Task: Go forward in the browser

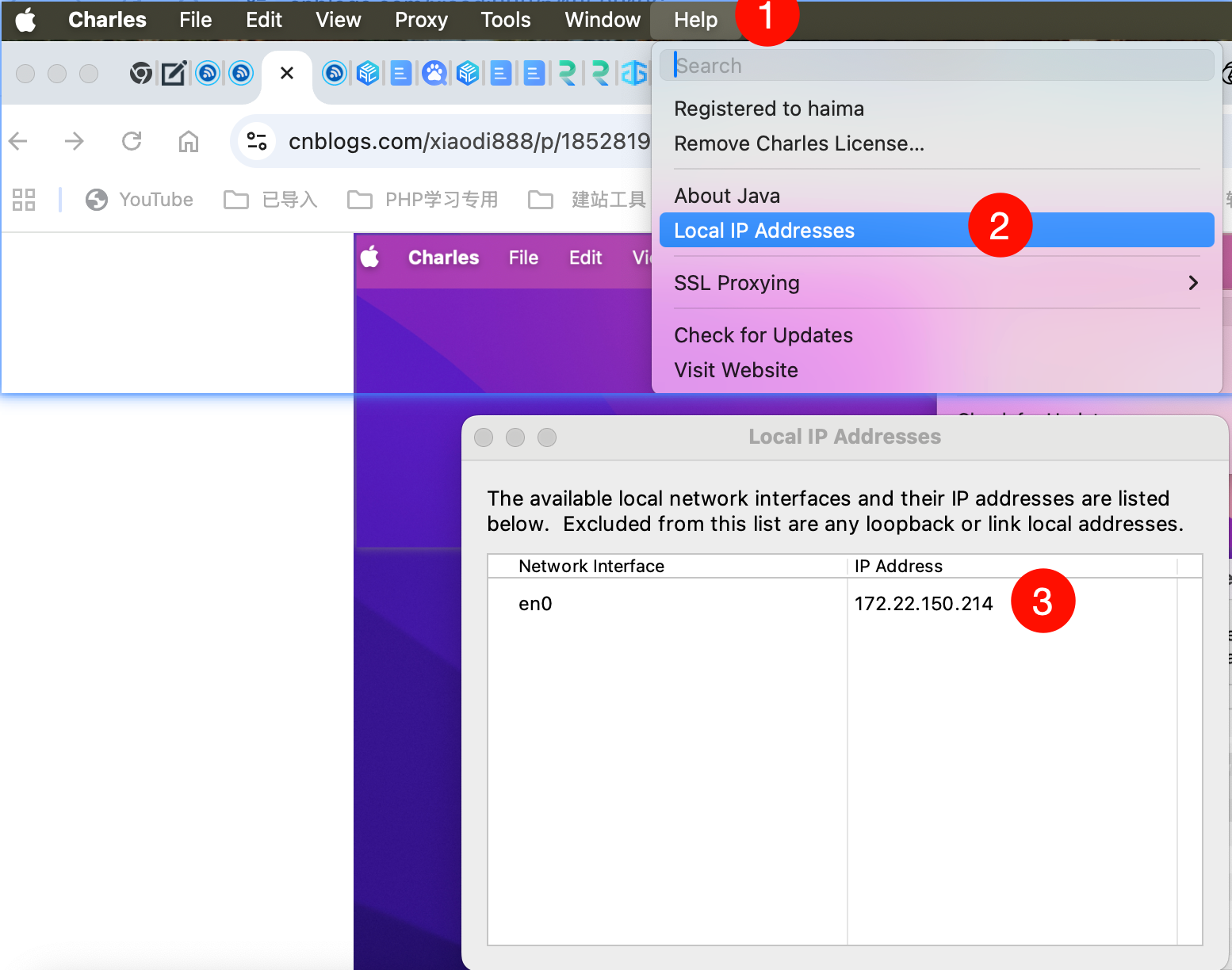Action: click(75, 142)
